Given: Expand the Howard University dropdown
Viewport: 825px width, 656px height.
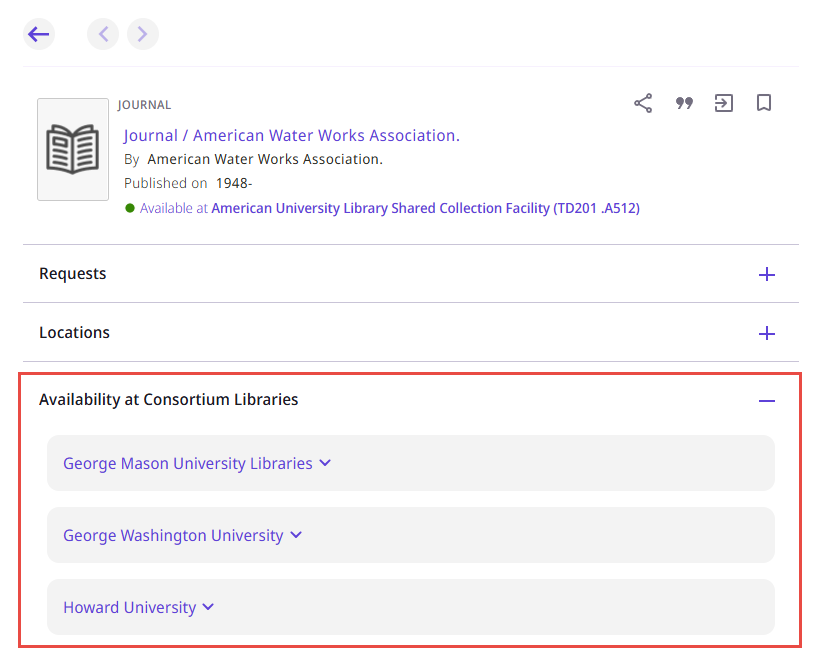Looking at the screenshot, I should click(x=138, y=607).
